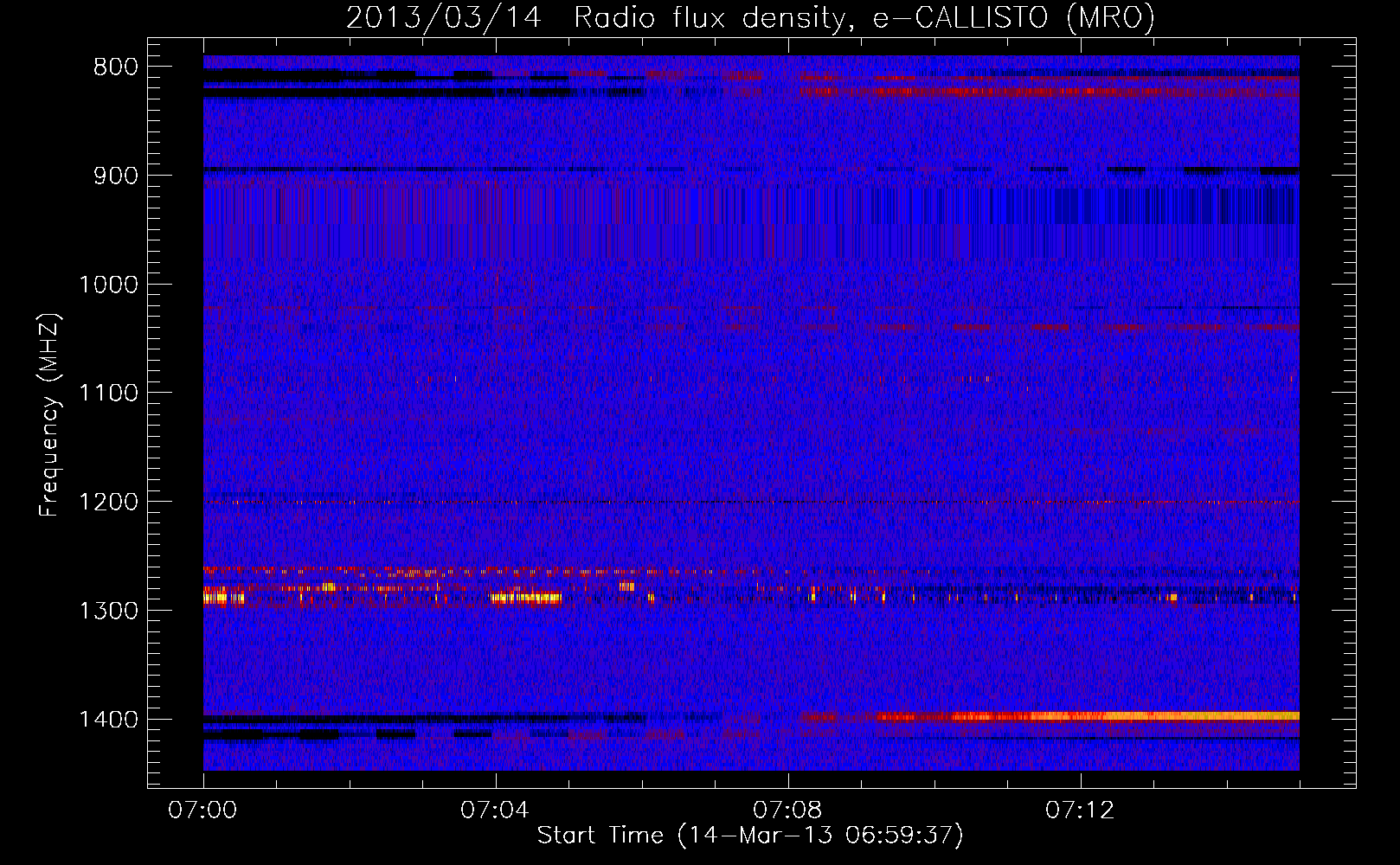
Task: Click the 1200 frequency tick label
Action: pos(108,503)
